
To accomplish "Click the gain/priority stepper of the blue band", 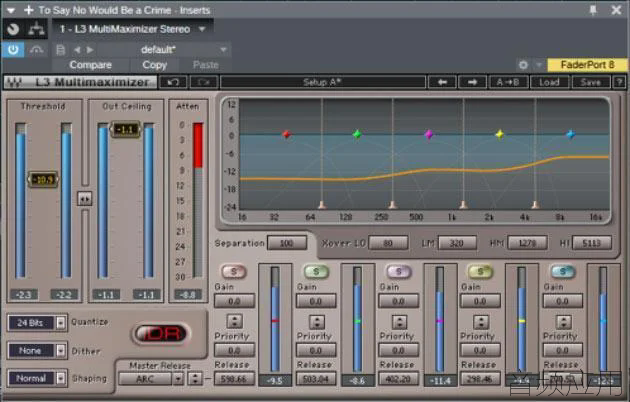I will click(x=563, y=322).
